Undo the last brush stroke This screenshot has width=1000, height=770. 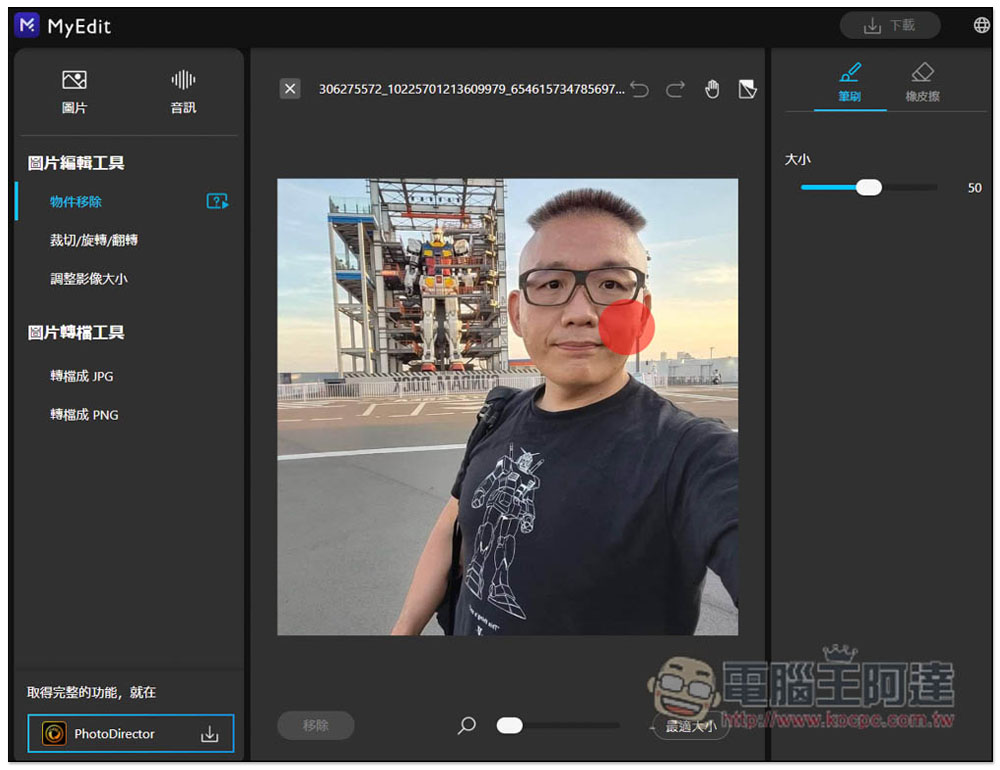(x=640, y=89)
